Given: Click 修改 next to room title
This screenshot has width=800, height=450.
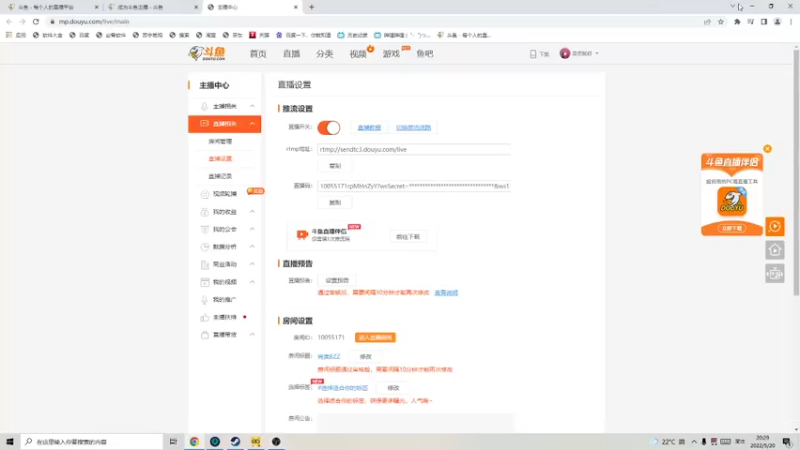Looking at the screenshot, I should point(365,357).
